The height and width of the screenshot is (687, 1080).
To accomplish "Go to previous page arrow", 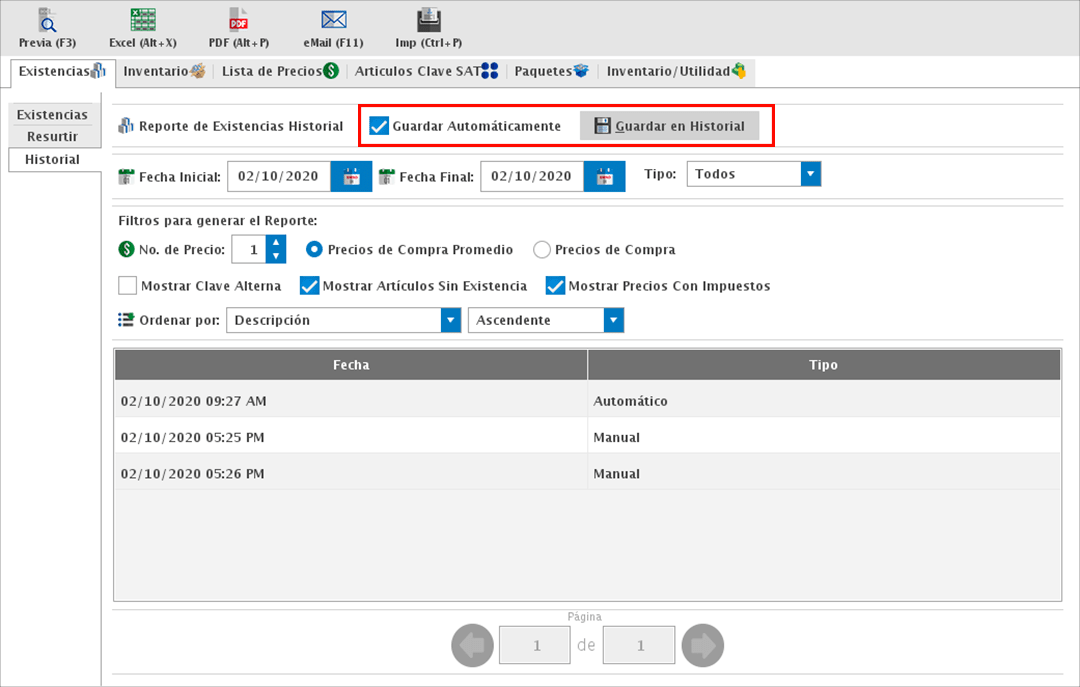I will (x=472, y=646).
